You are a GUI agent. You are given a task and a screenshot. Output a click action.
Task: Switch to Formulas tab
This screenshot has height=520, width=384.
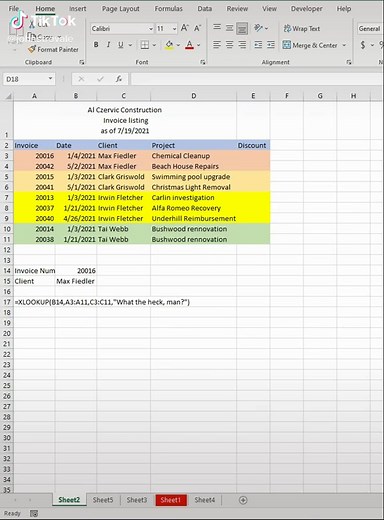click(168, 9)
